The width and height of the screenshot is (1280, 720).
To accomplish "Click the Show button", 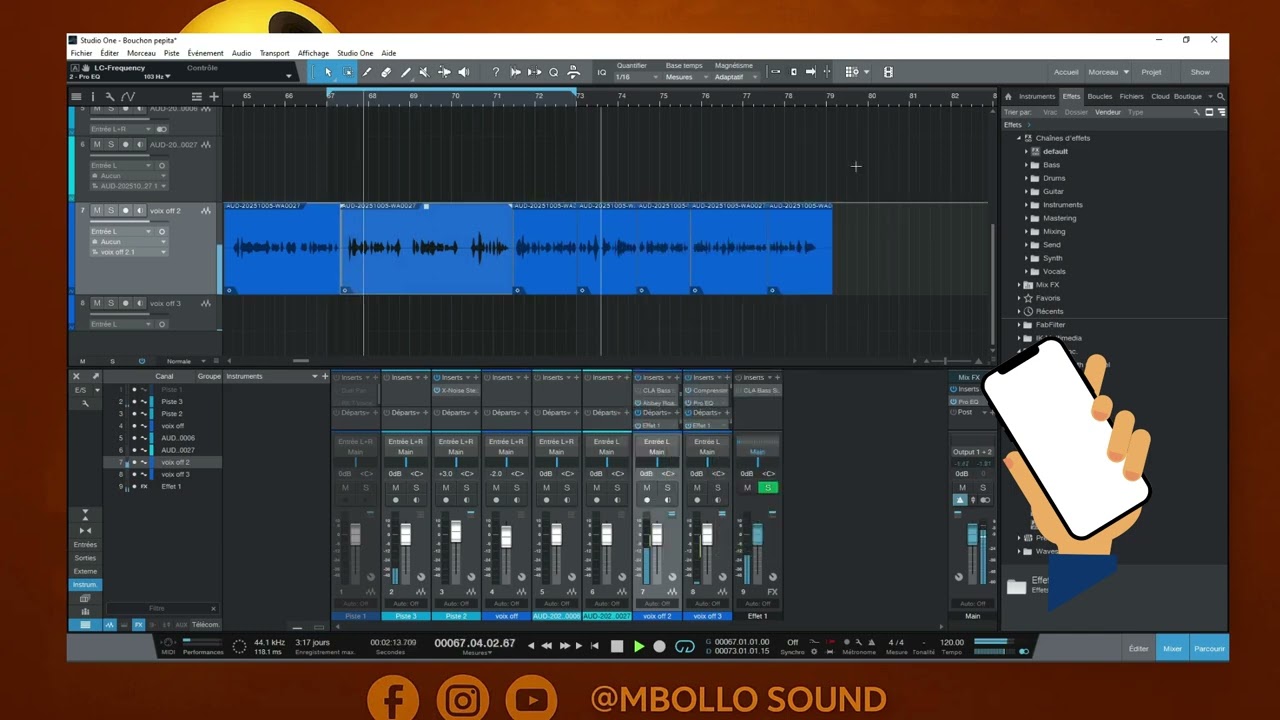I will pyautogui.click(x=1200, y=72).
